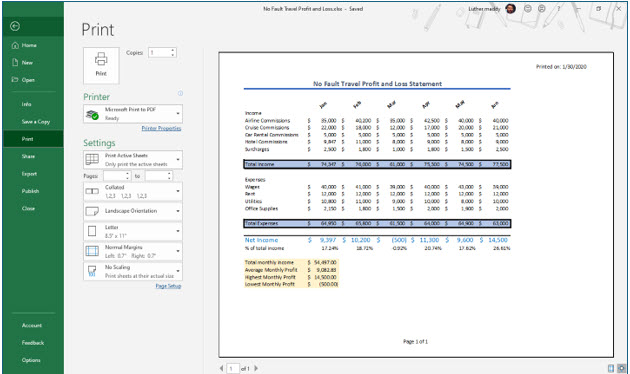This screenshot has height=374, width=630.
Task: Open the Letter paper size dropdown
Action: pos(133,231)
